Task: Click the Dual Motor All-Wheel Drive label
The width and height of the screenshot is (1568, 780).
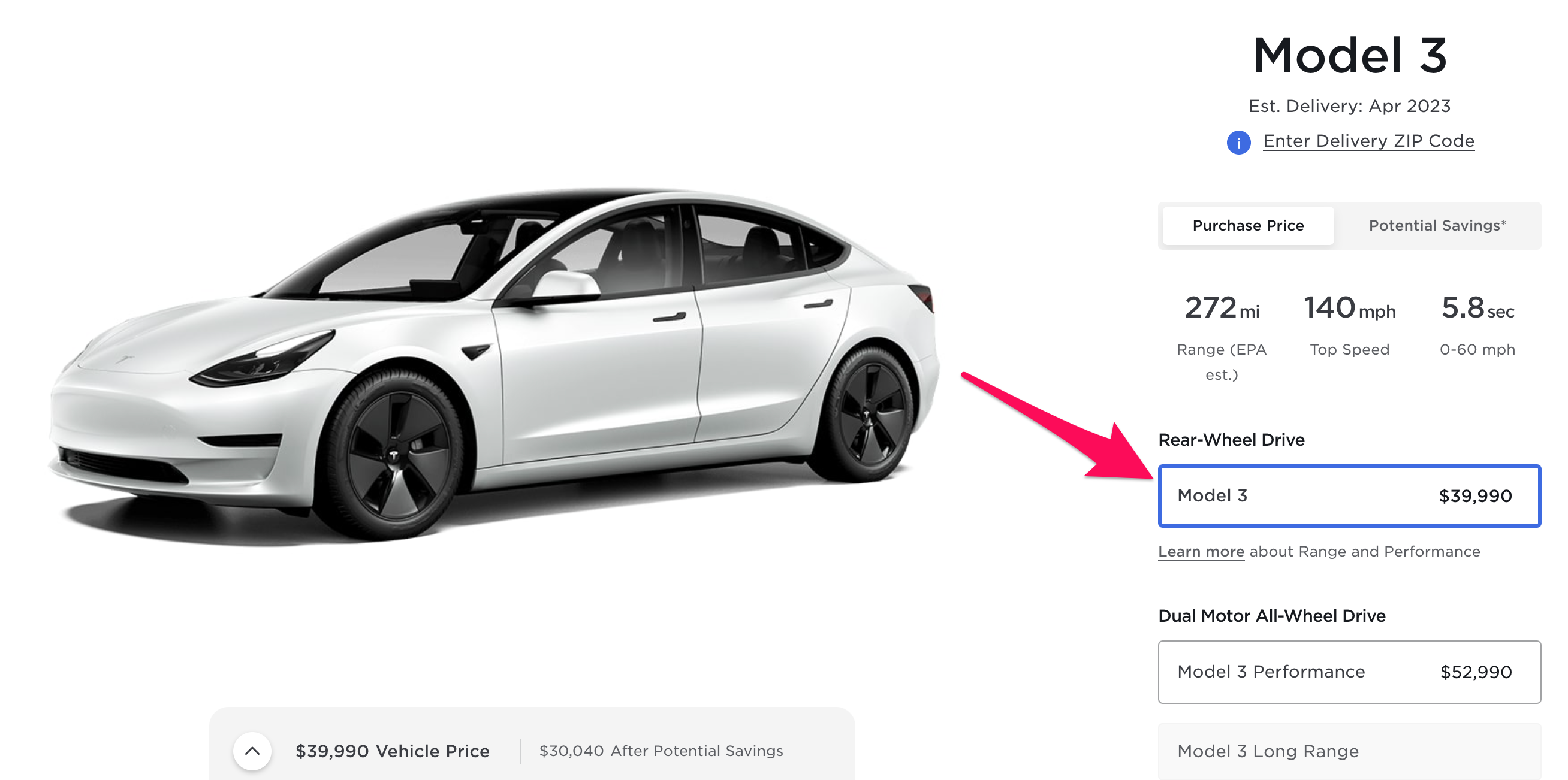Action: coord(1271,616)
